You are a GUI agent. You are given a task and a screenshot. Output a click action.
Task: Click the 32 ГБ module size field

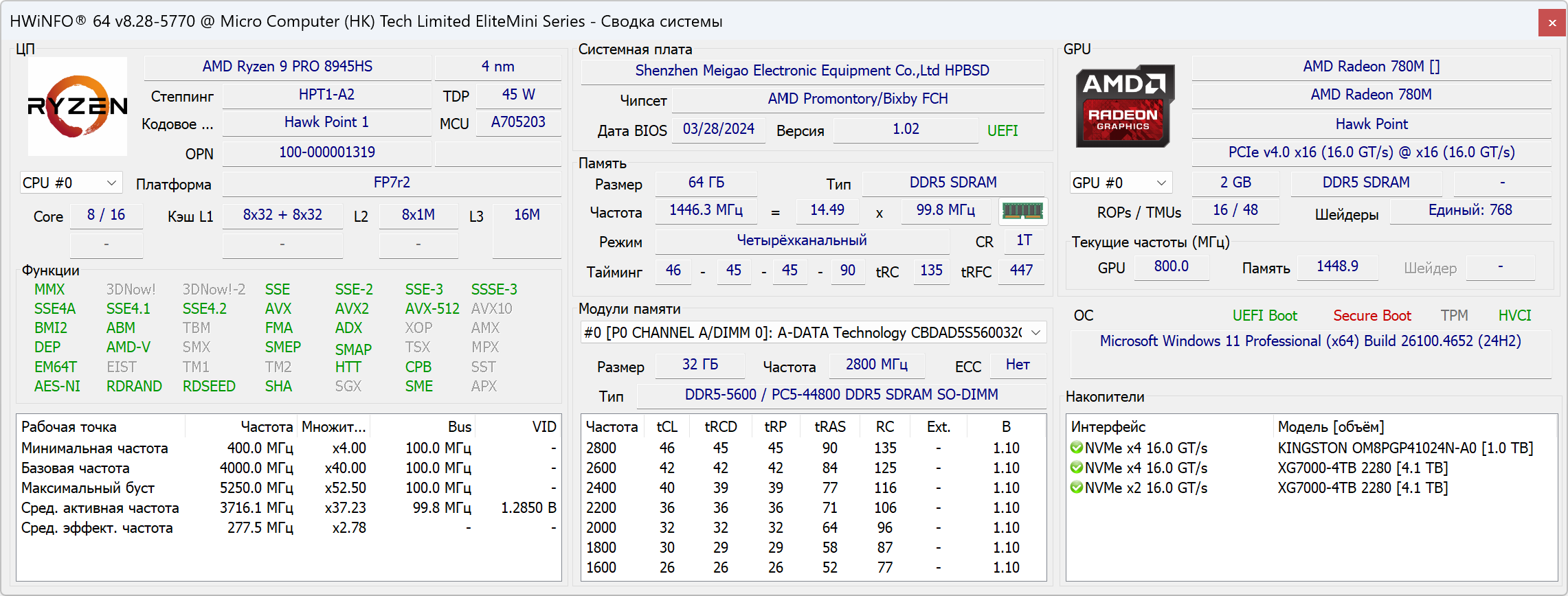[700, 365]
